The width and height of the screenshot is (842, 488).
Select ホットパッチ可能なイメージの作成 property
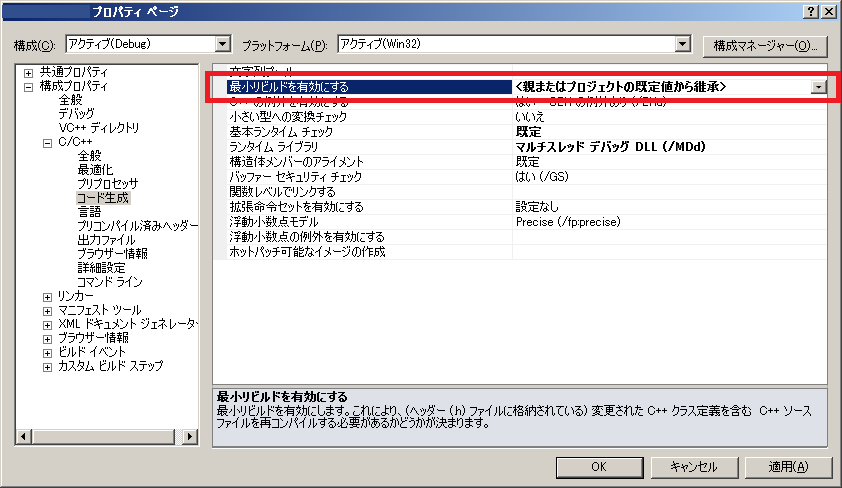pos(308,252)
